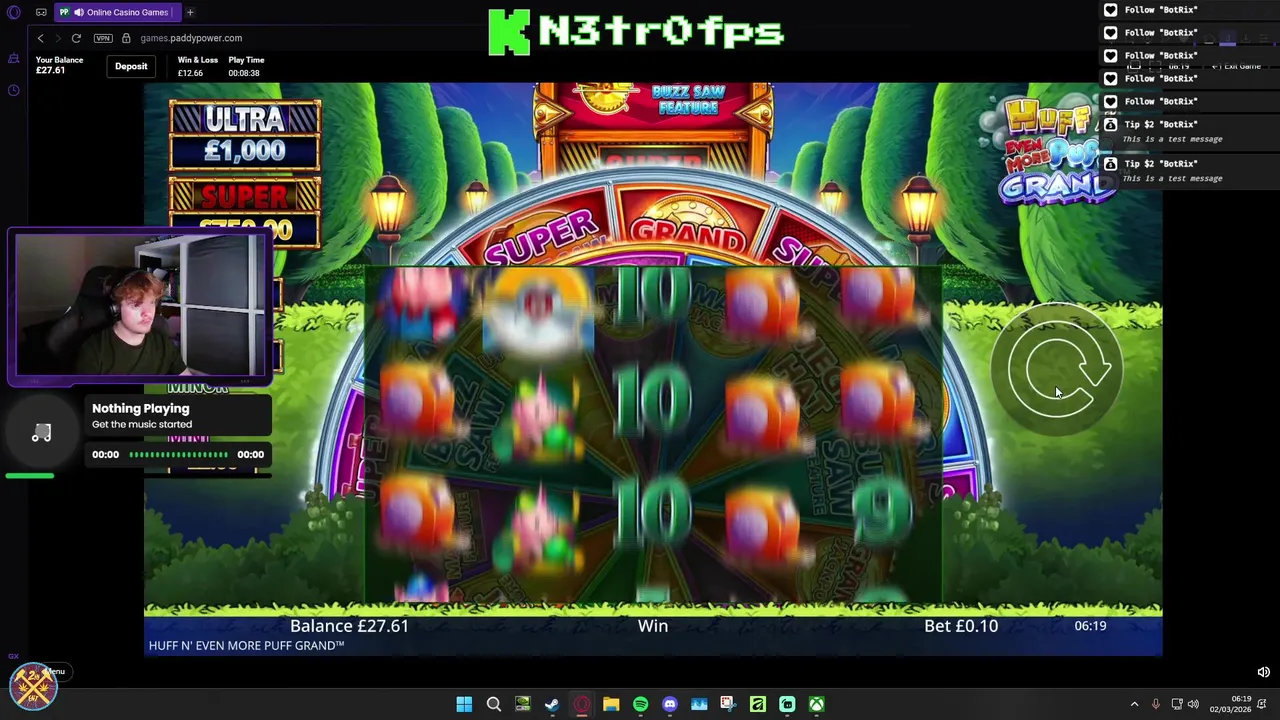Click the ULTRA £1,000 jackpot panel
This screenshot has width=1280, height=720.
click(245, 135)
